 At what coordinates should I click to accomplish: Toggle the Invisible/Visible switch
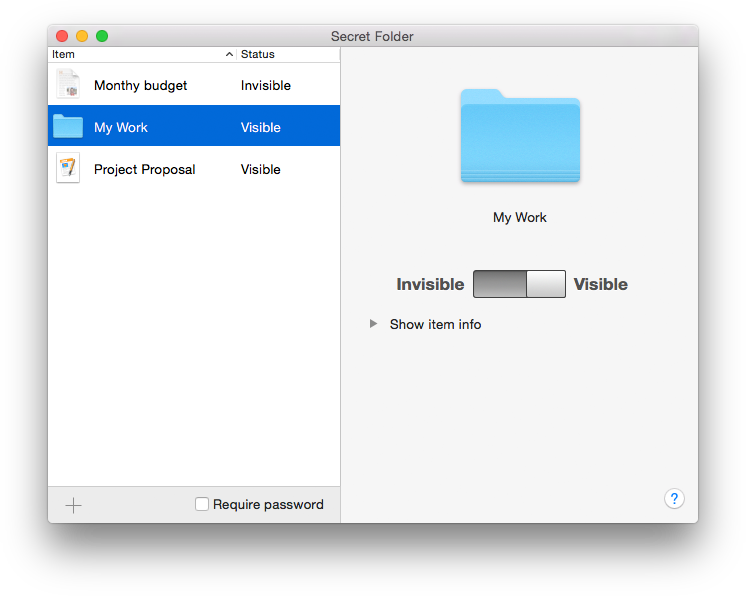[x=519, y=284]
